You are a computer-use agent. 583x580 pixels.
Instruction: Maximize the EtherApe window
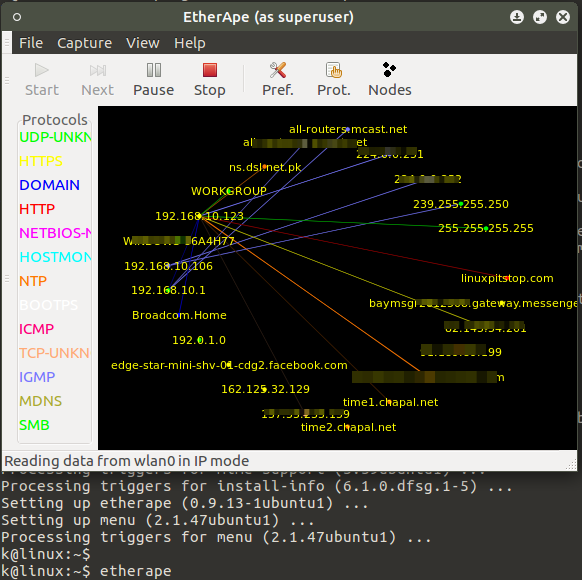tap(540, 17)
